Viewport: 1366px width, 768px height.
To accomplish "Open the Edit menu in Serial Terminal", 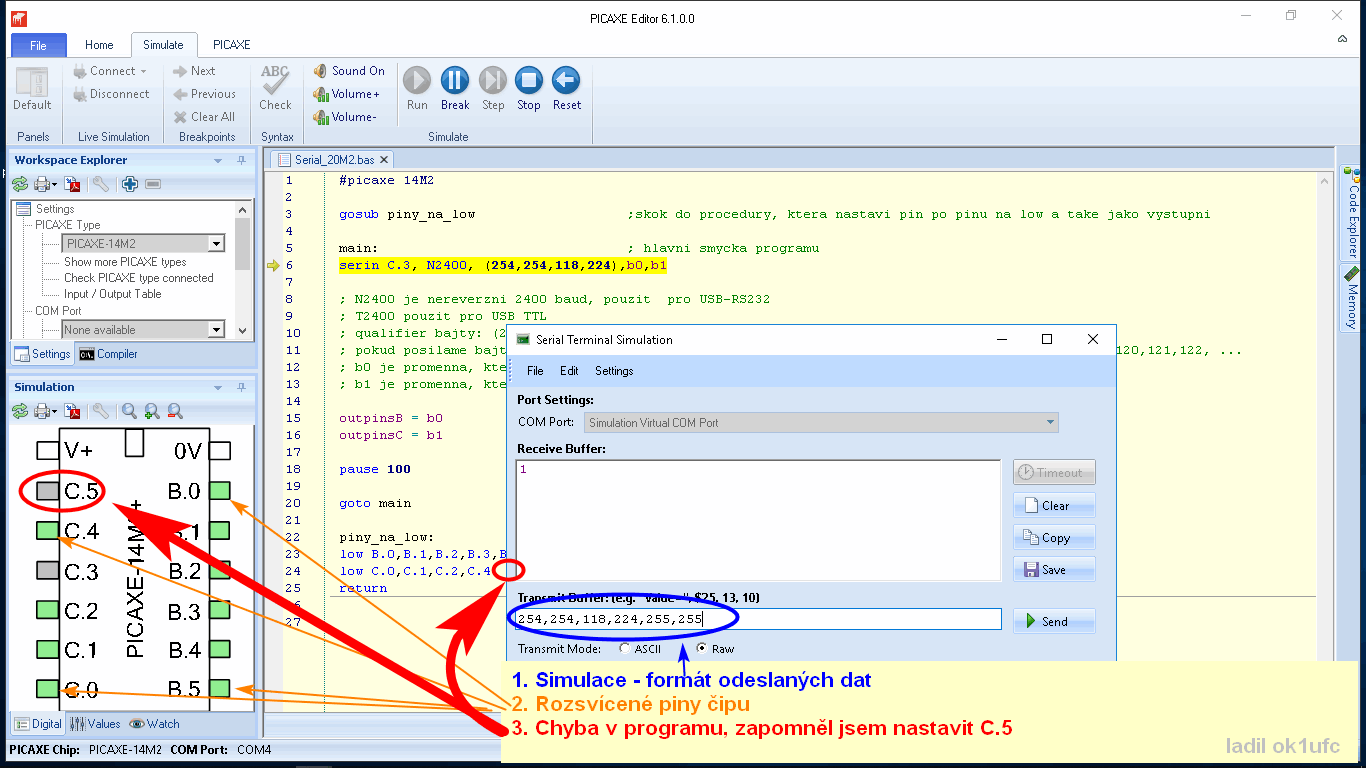I will 569,371.
